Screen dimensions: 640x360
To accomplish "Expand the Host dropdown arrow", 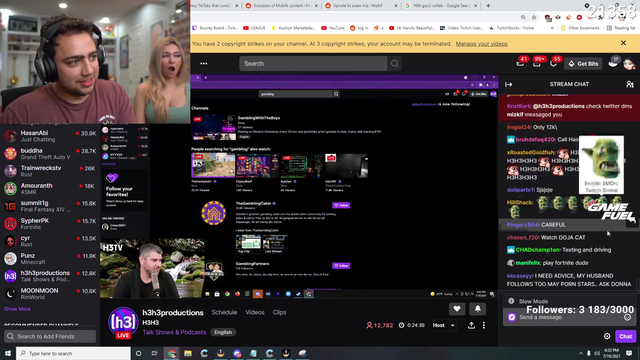I will click(x=453, y=325).
